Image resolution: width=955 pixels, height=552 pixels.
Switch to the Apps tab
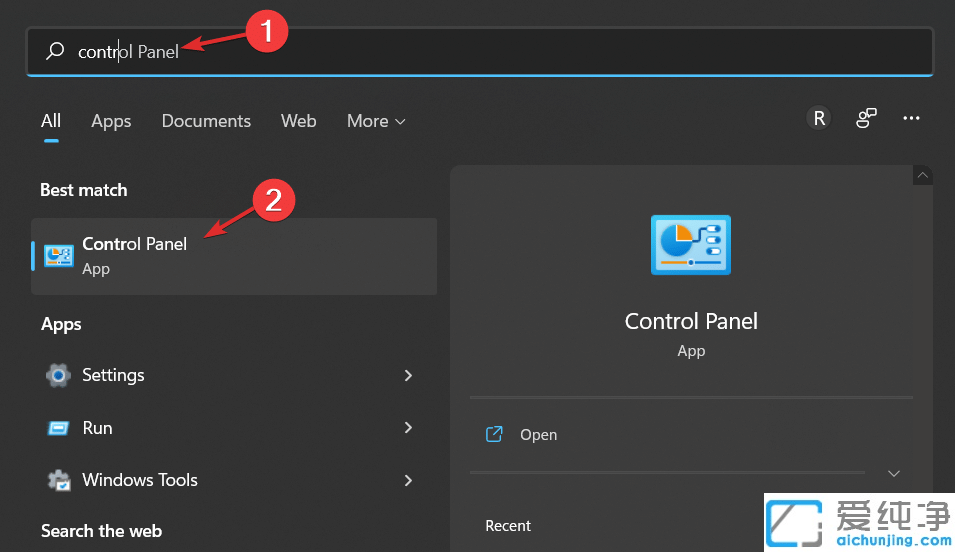[111, 121]
